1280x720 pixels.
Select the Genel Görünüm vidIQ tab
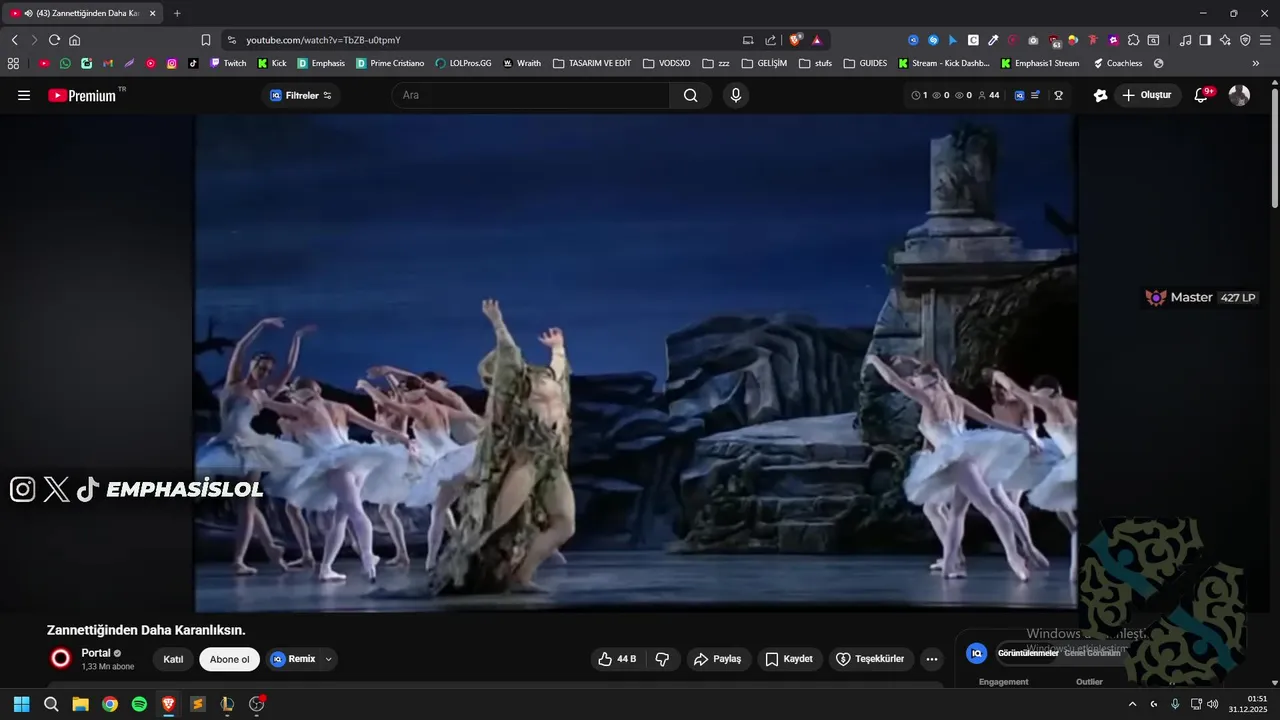tap(1092, 653)
